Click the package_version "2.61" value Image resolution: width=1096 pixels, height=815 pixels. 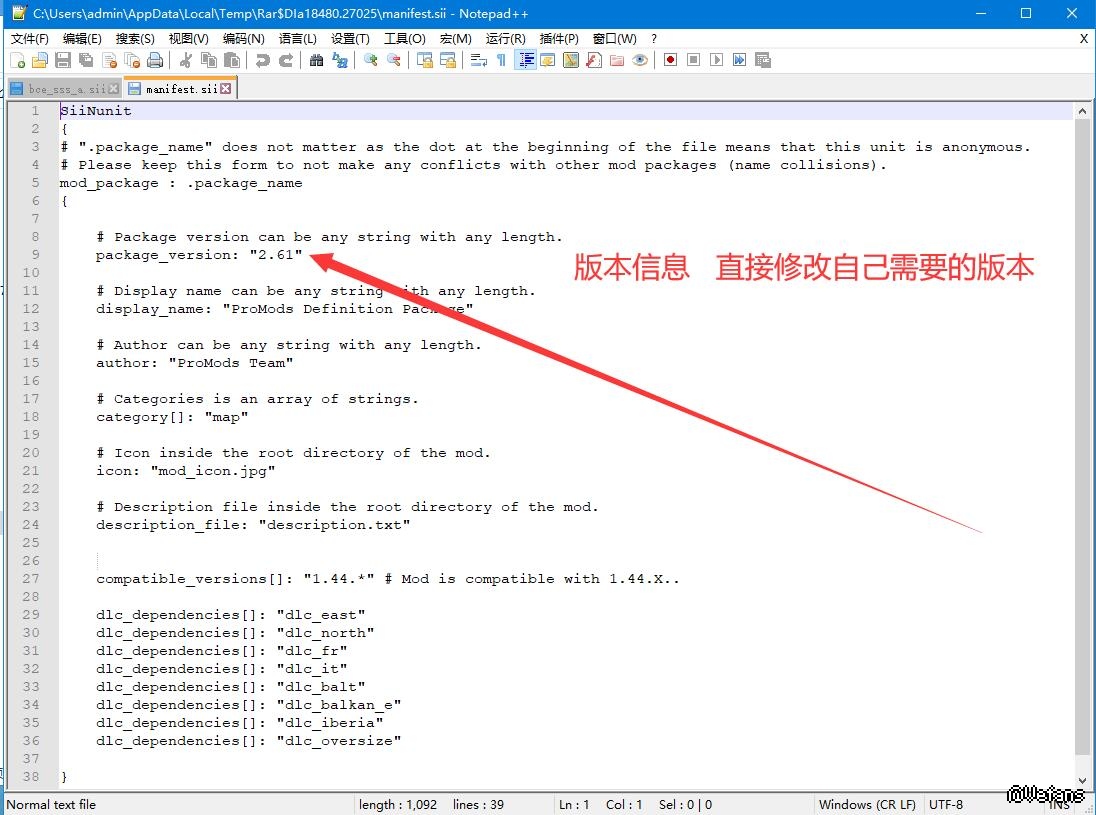click(276, 254)
